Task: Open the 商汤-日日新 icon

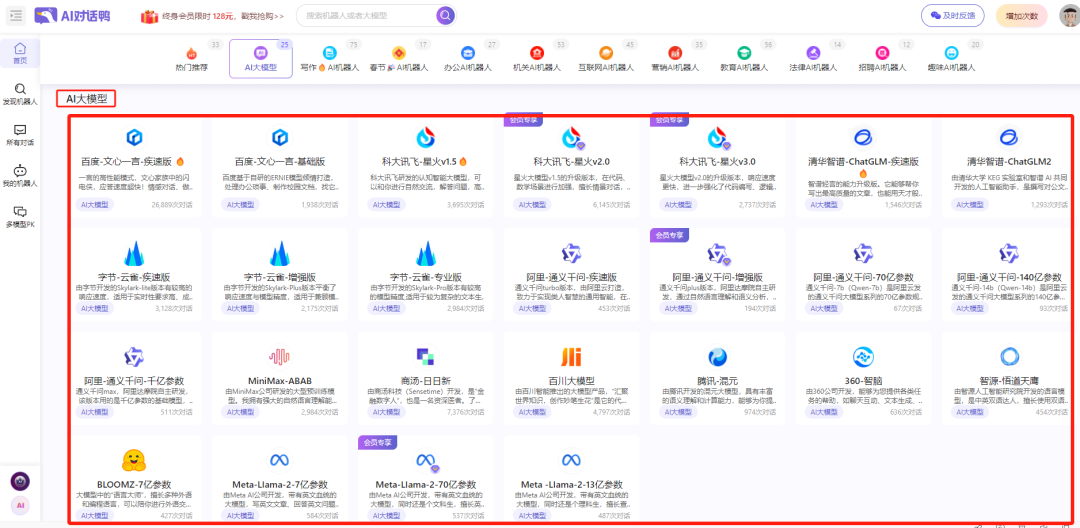Action: click(x=425, y=356)
